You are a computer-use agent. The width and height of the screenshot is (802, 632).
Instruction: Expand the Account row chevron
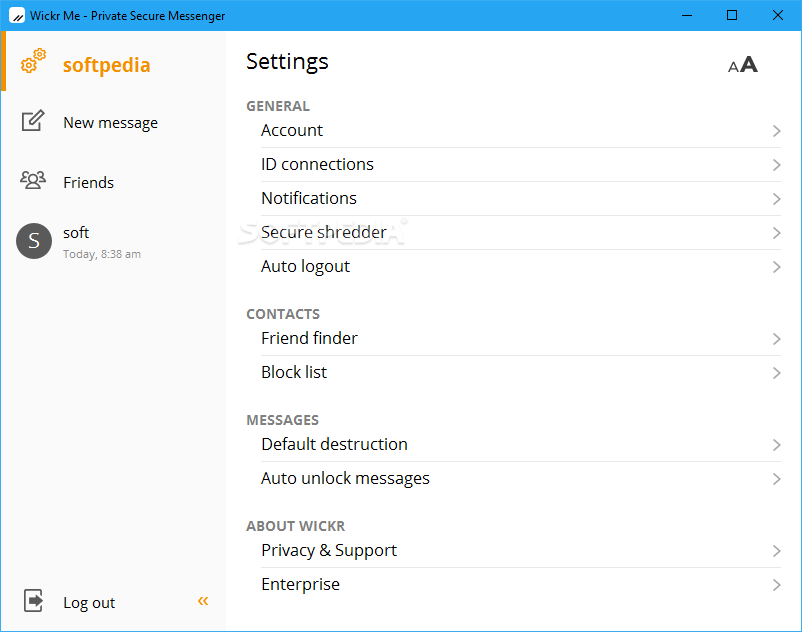coord(776,131)
